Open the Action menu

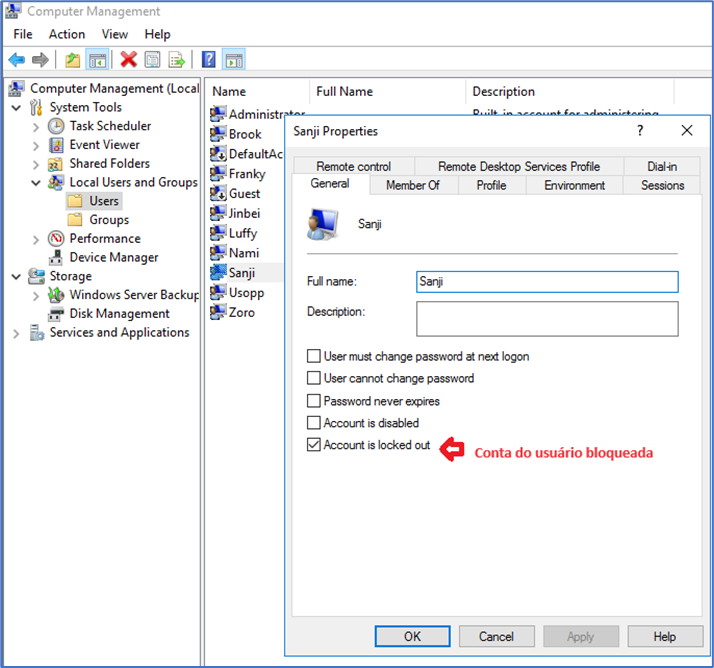click(x=67, y=34)
